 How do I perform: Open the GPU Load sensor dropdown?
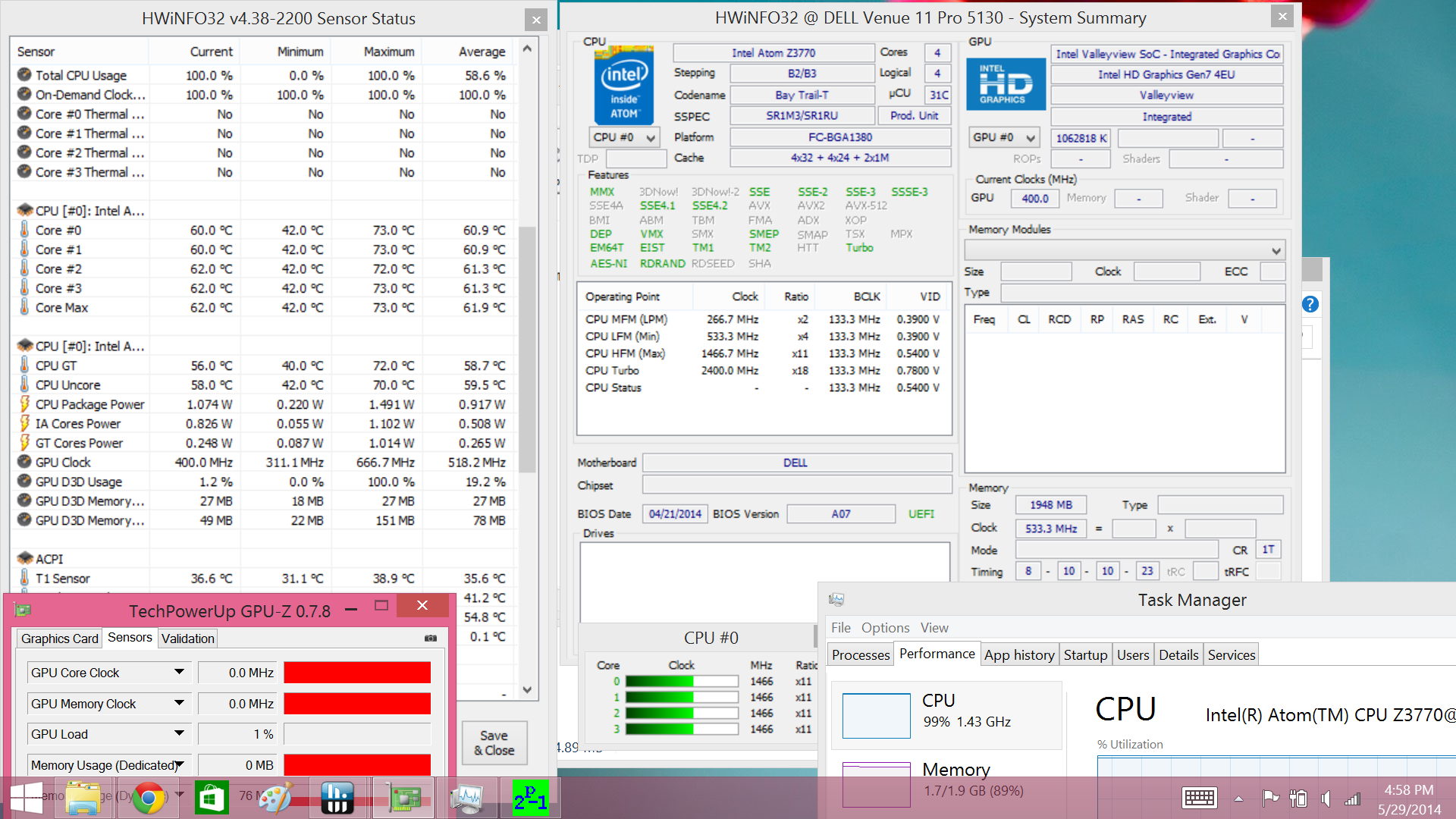(x=179, y=733)
